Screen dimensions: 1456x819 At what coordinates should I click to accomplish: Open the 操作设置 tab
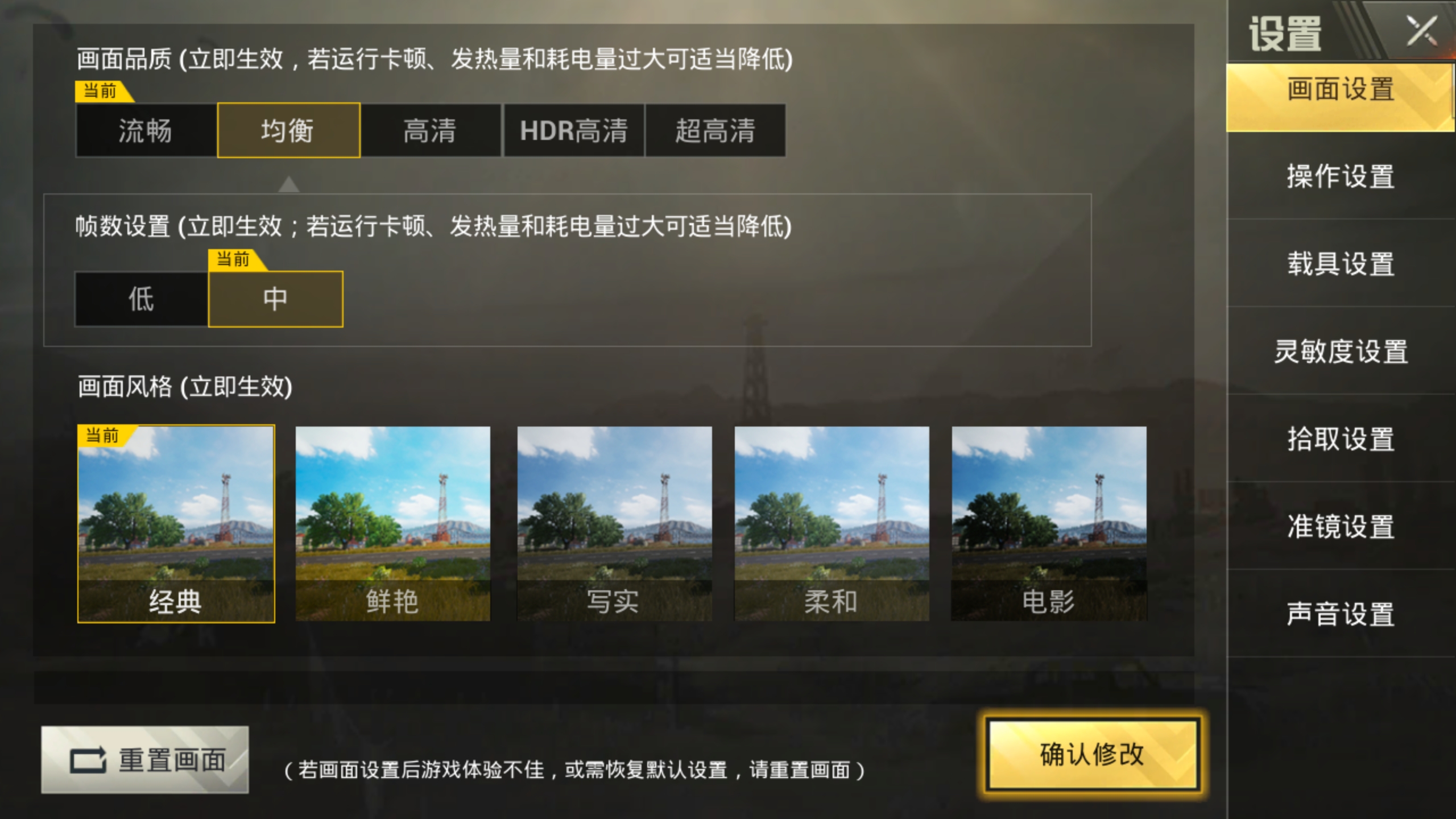click(1341, 176)
